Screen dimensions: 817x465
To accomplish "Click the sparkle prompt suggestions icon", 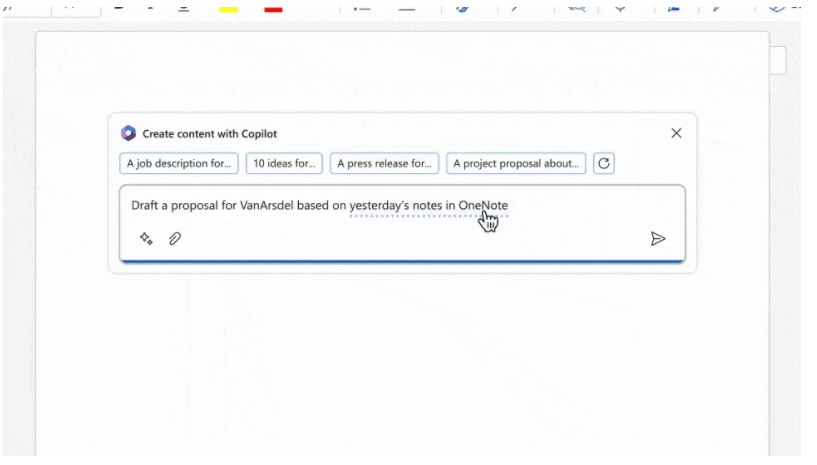I will [x=146, y=239].
